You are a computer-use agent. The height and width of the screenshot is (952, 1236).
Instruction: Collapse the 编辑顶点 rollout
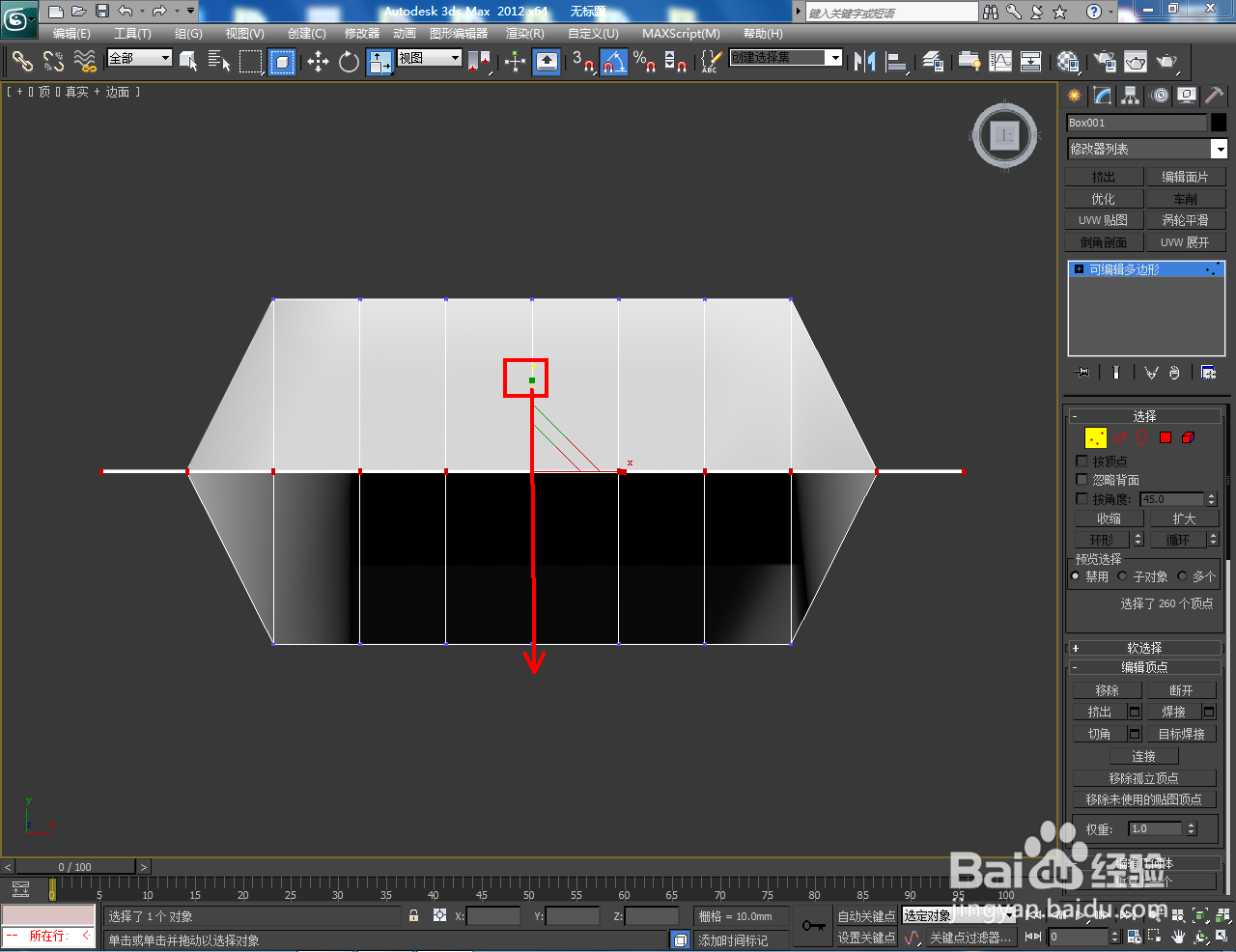1144,667
